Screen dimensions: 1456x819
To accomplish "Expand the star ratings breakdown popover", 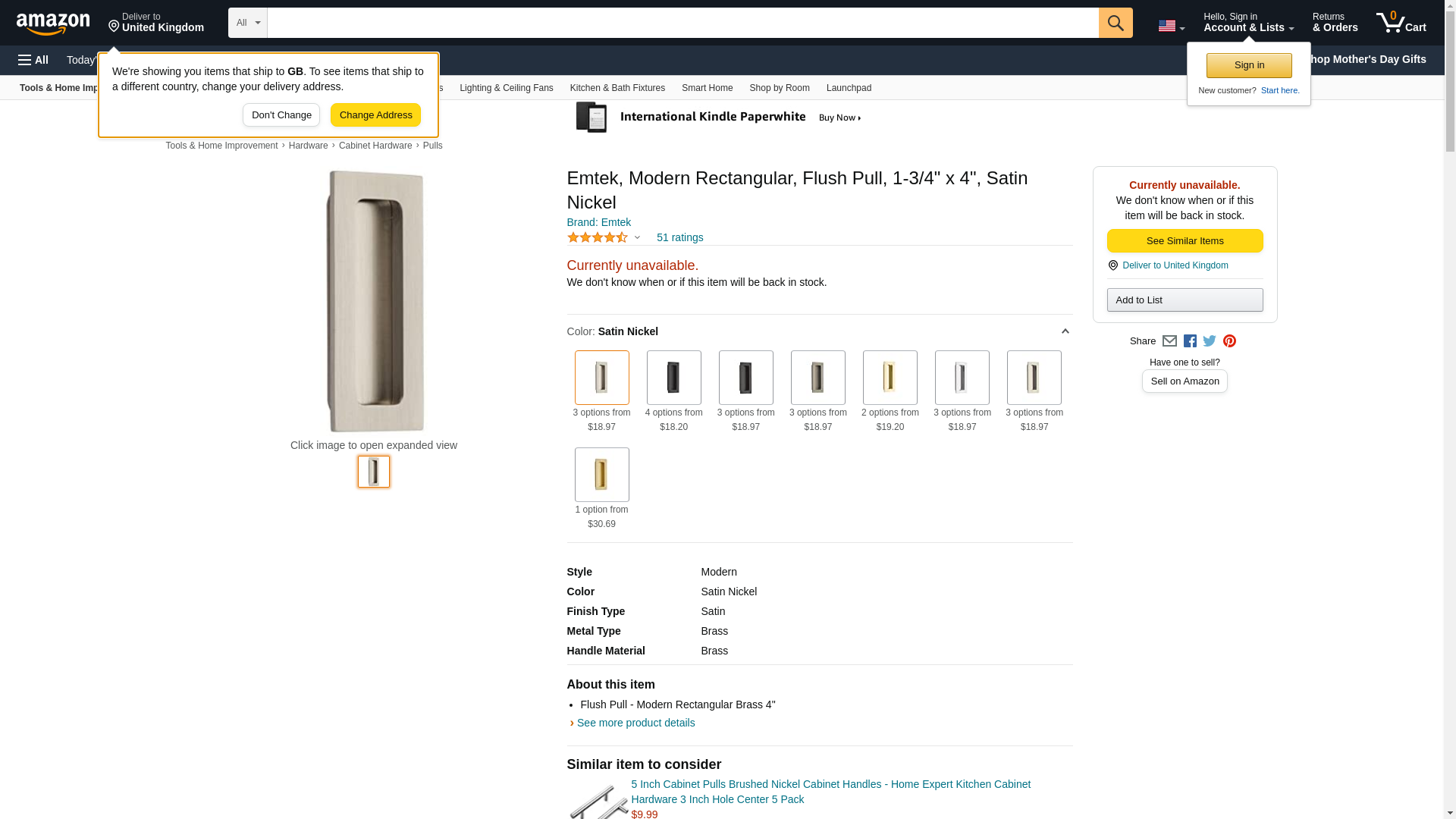I will pyautogui.click(x=637, y=238).
